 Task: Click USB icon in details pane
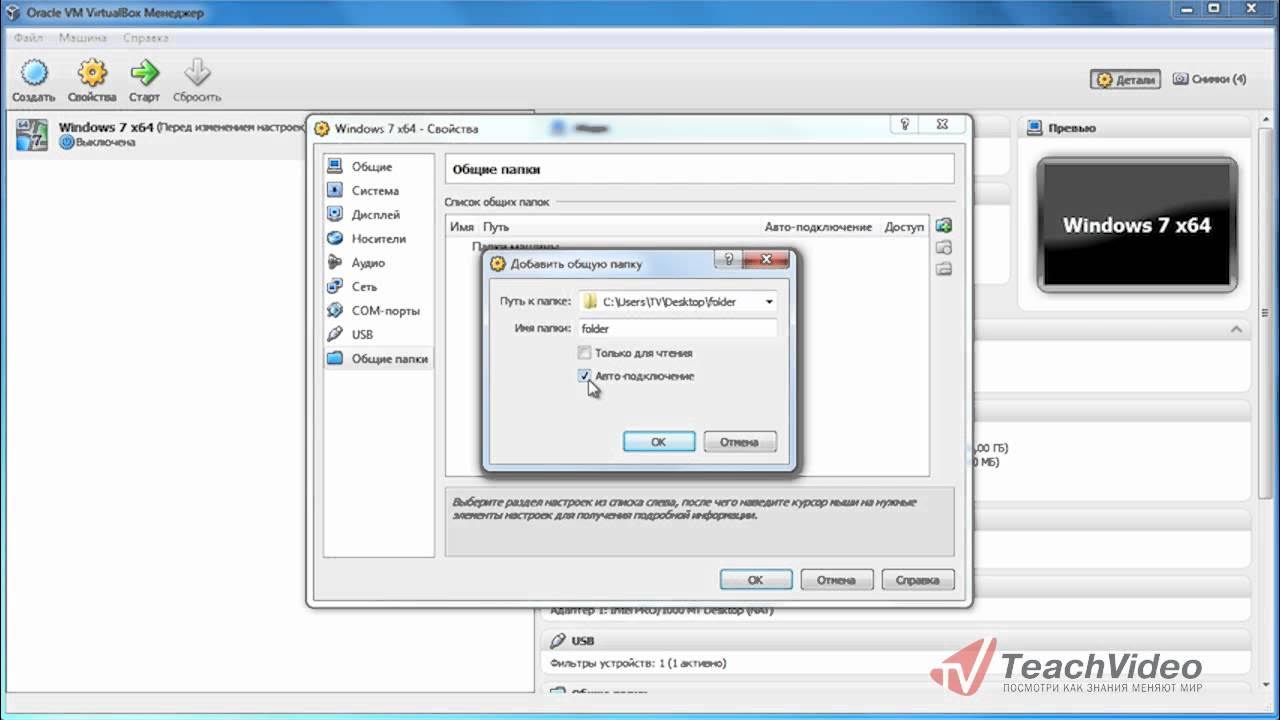(x=557, y=640)
